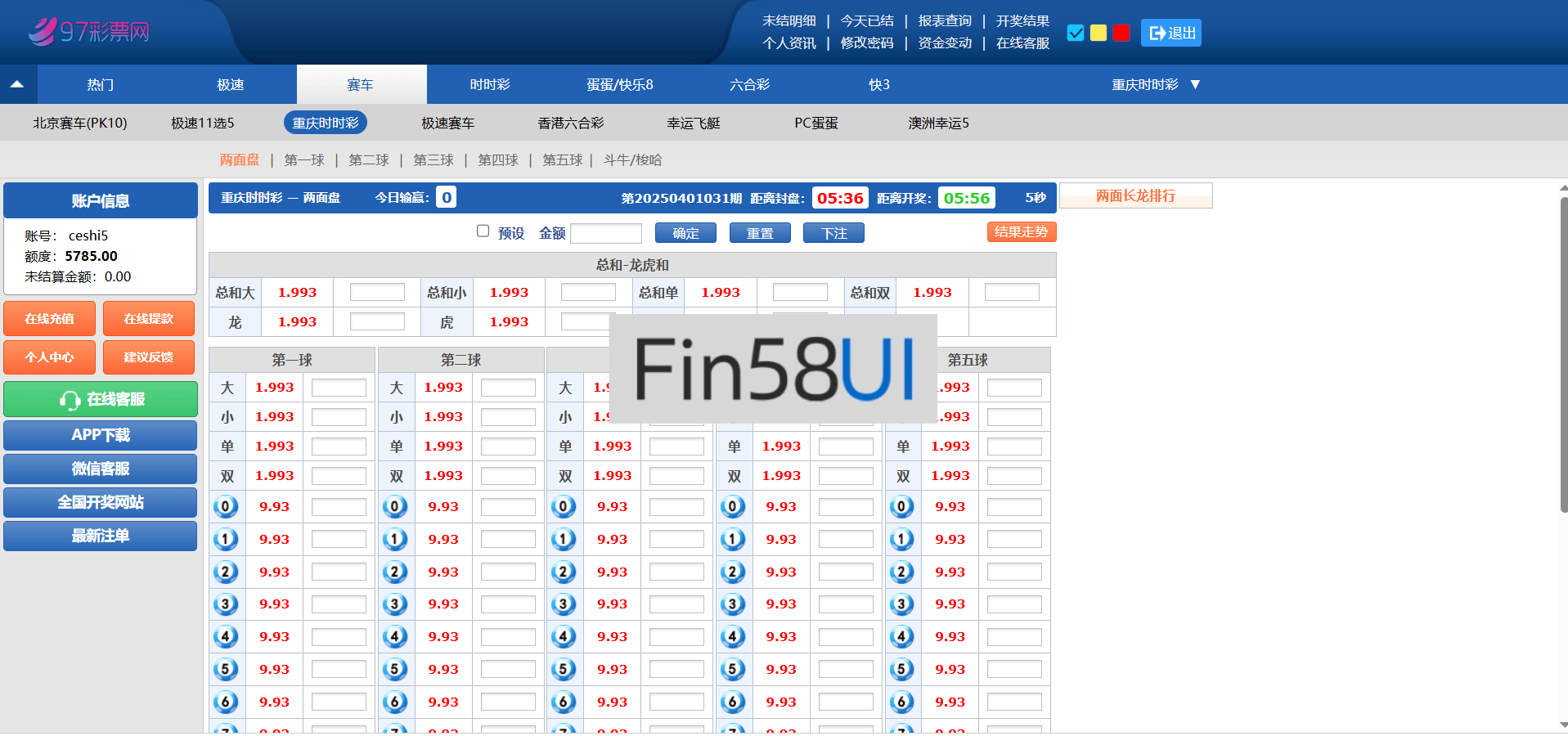Click the 金额 amount input field
Viewport: 1568px width, 736px height.
[x=605, y=234]
